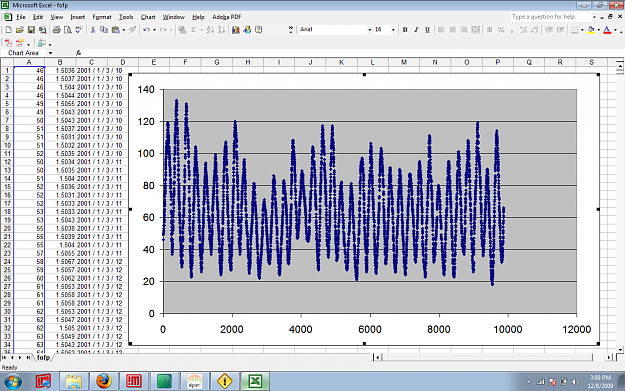
Task: Copy selection with Copy icon
Action: [x=104, y=30]
